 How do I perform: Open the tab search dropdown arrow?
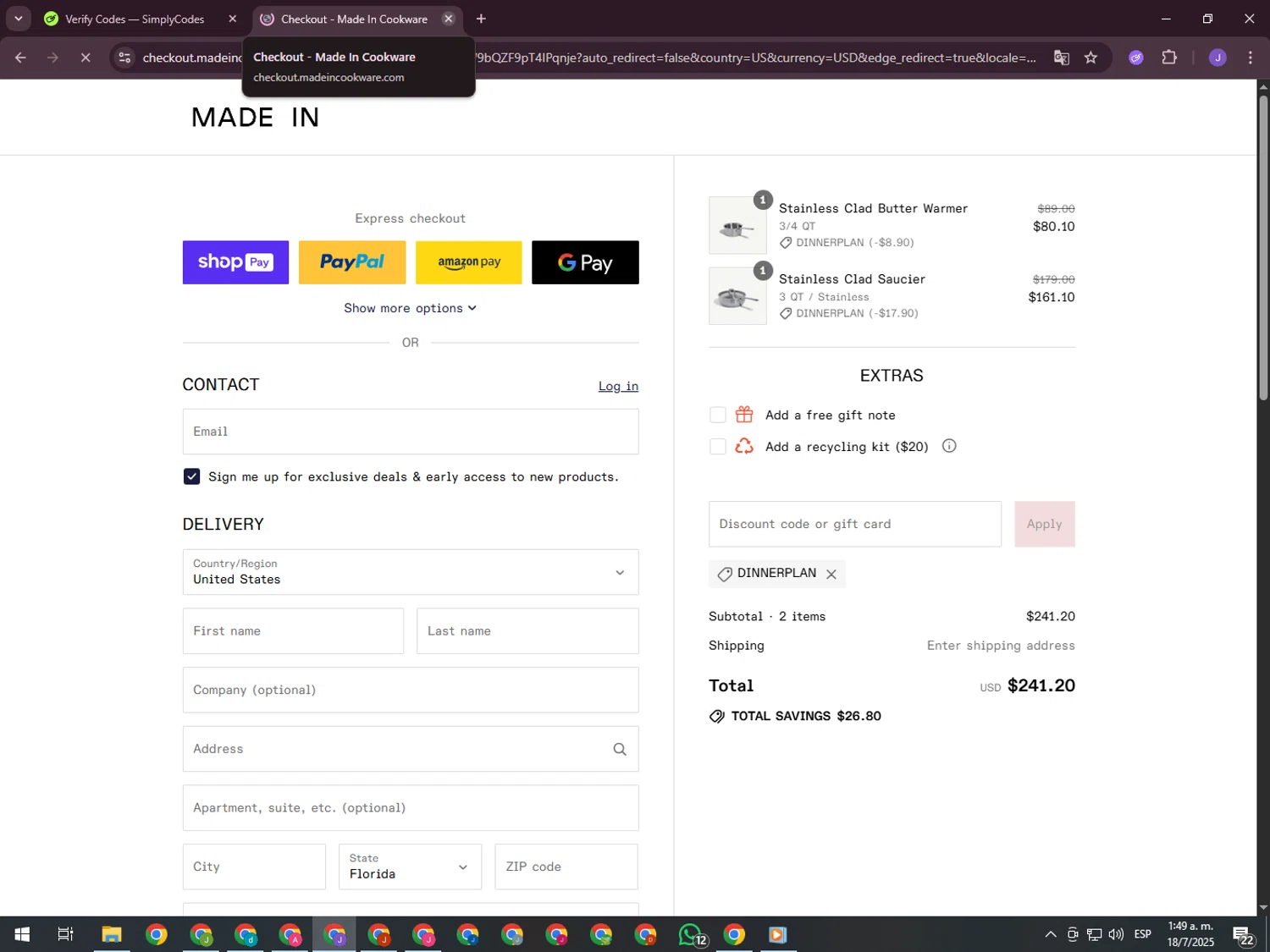(x=18, y=19)
